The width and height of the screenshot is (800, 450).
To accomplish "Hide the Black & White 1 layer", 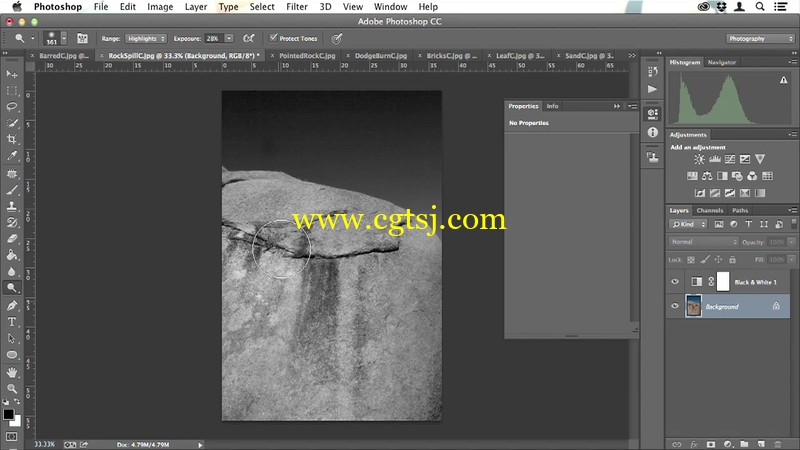I will point(675,282).
